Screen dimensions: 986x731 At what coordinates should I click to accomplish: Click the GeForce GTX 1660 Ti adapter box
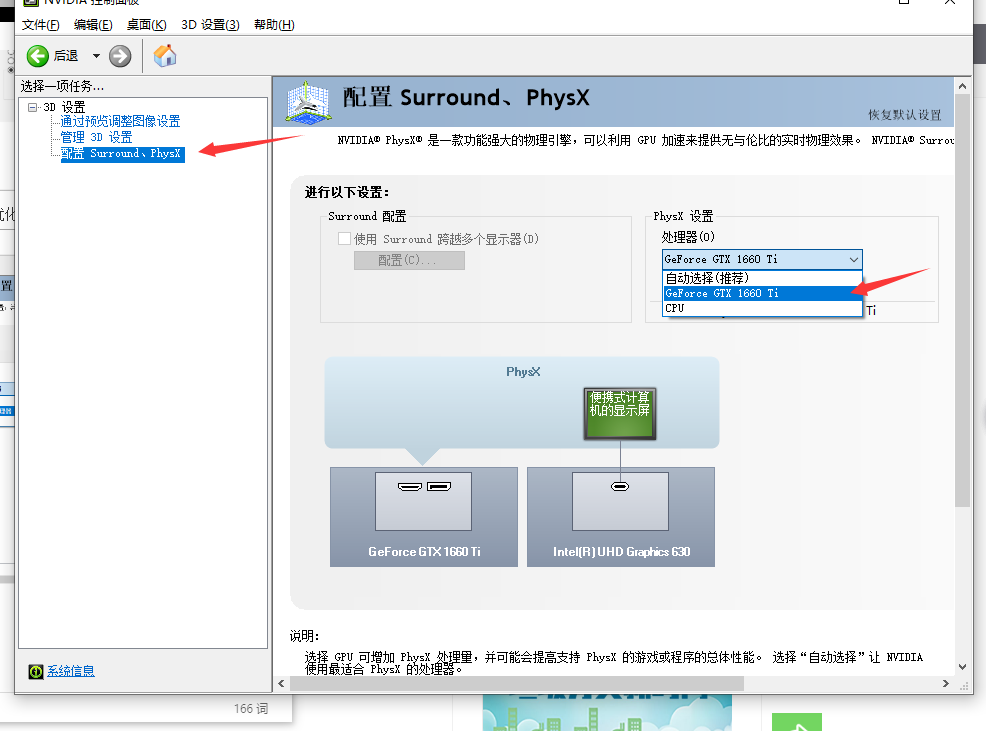click(424, 517)
